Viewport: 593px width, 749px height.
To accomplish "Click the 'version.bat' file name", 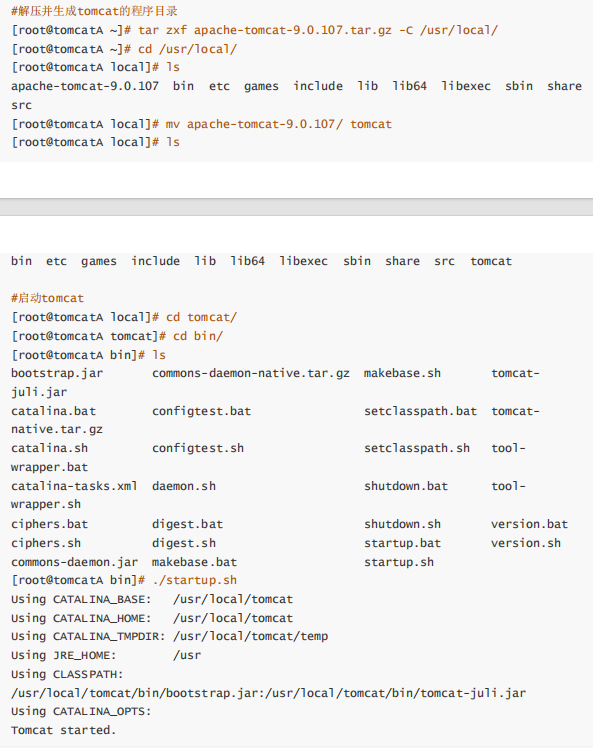I will (x=529, y=524).
